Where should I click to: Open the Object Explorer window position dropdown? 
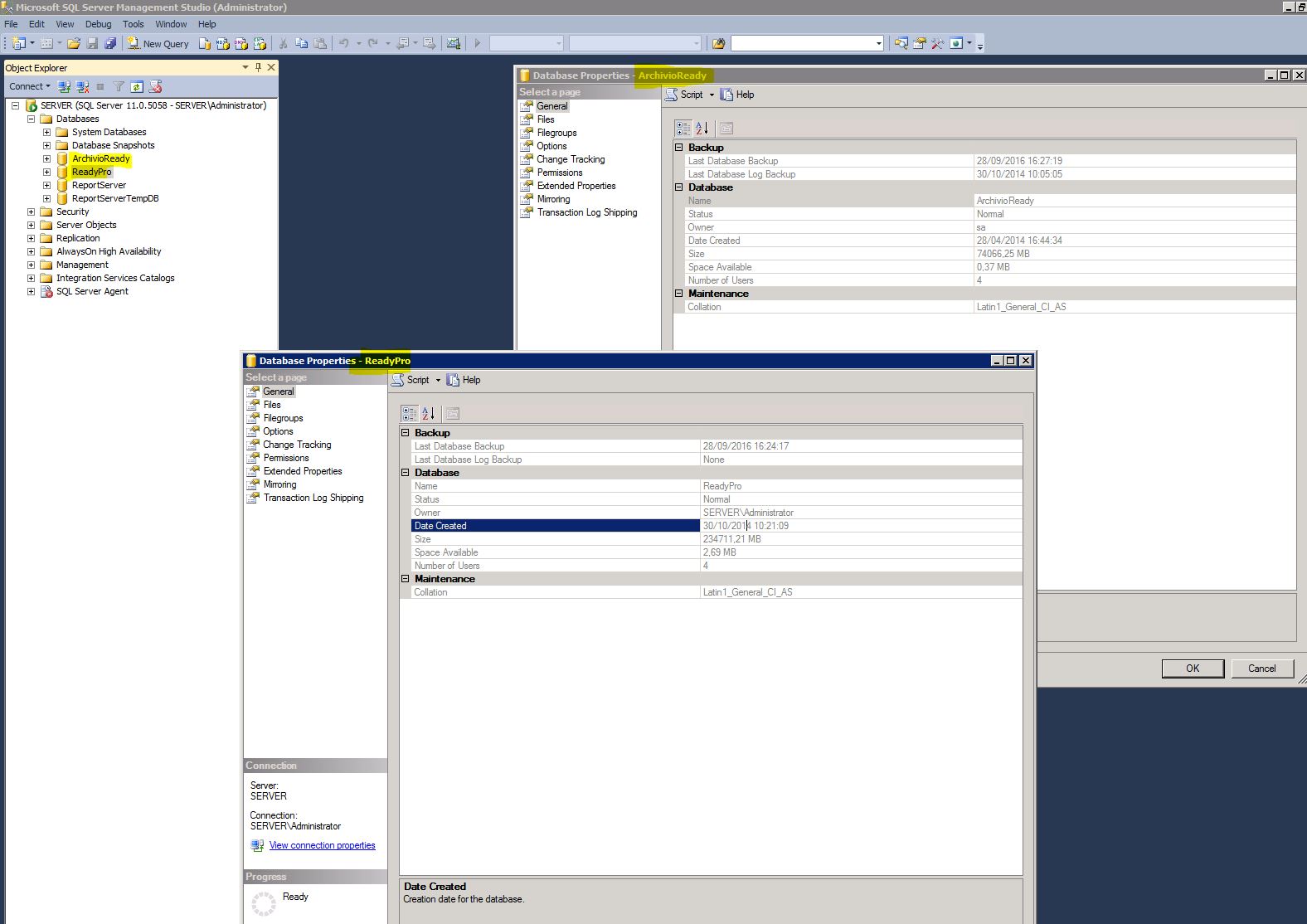(245, 67)
